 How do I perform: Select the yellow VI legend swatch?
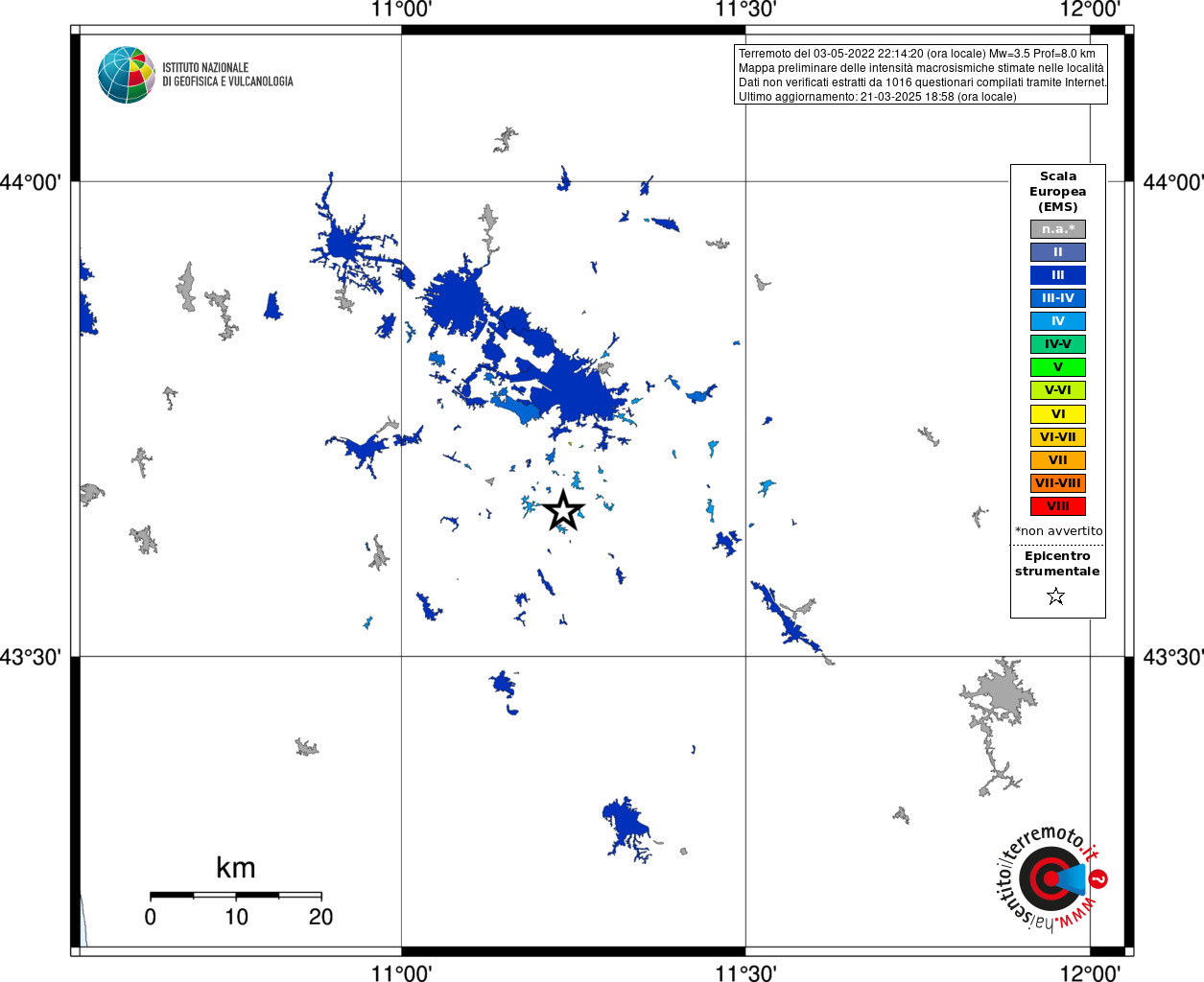point(1058,414)
